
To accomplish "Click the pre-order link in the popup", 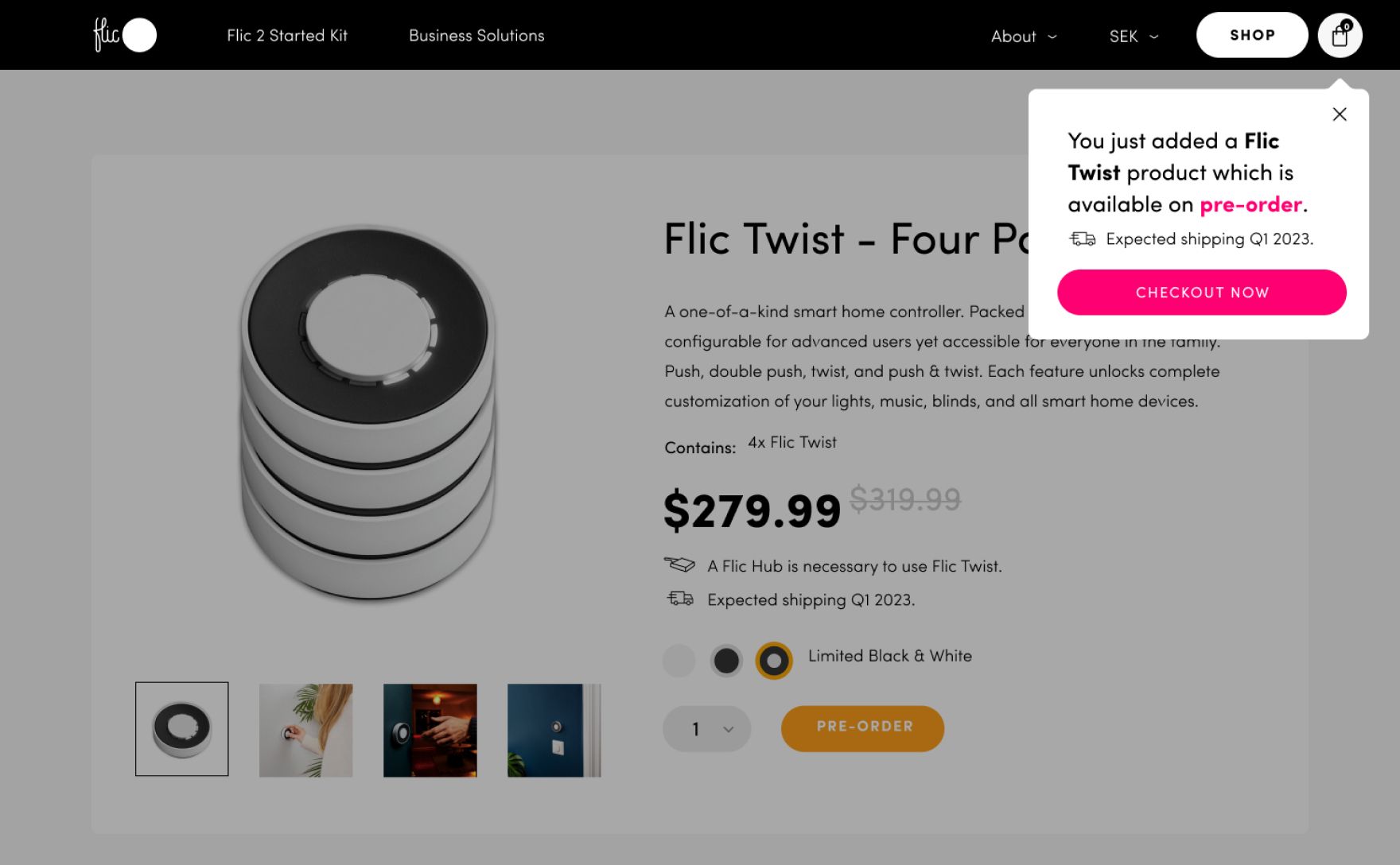I will coord(1249,204).
